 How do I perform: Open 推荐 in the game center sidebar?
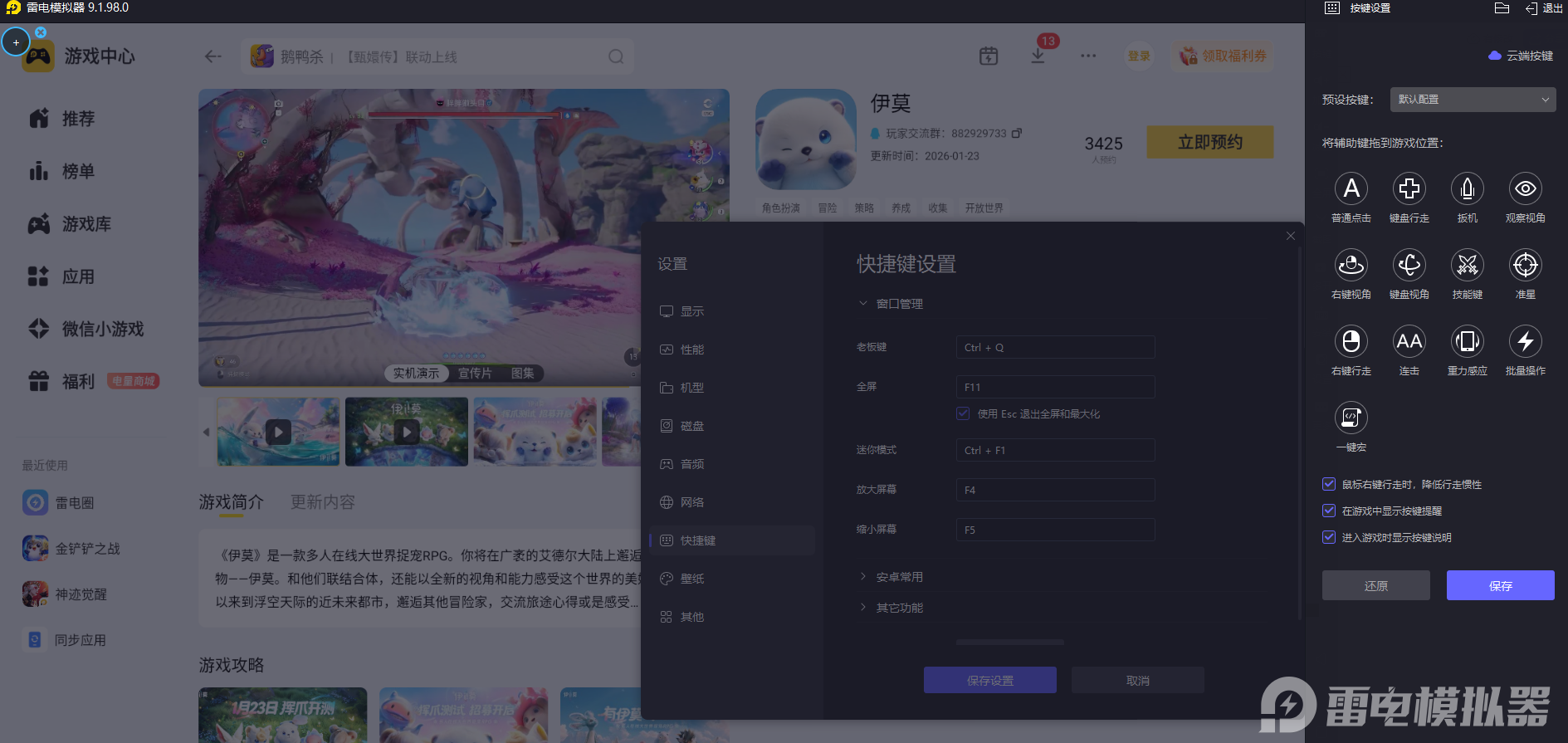(62, 119)
